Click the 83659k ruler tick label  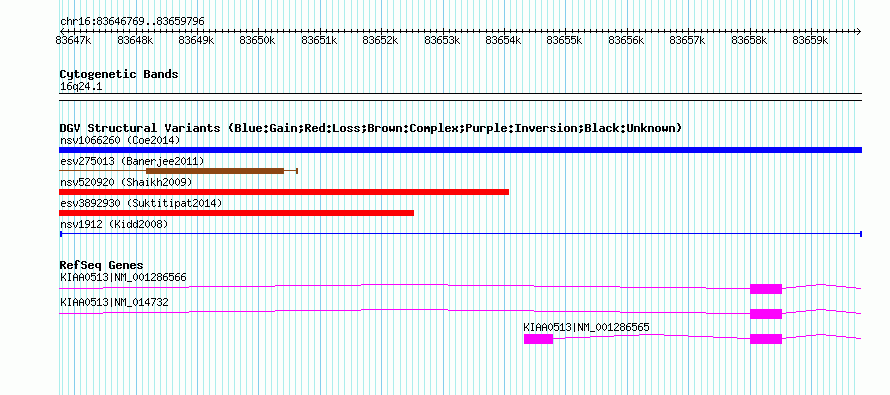tap(811, 40)
